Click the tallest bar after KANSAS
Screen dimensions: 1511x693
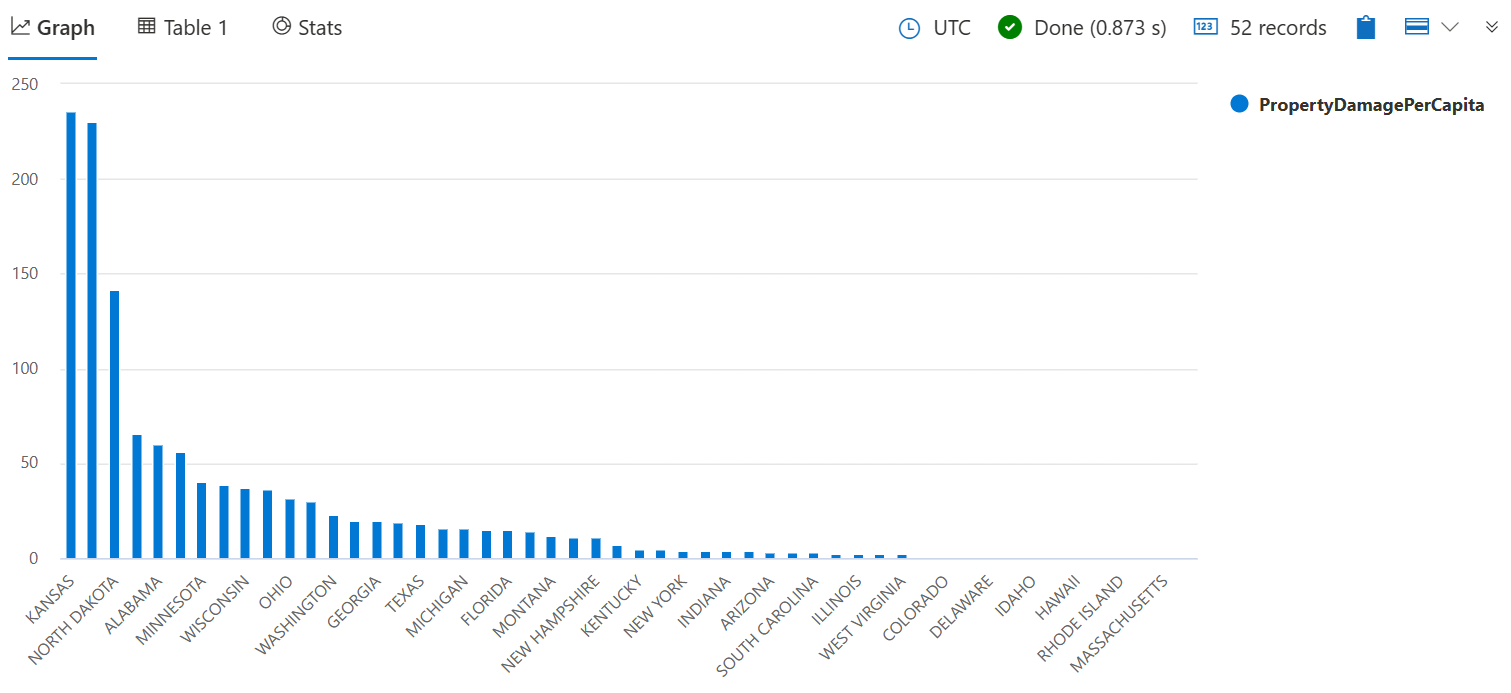tap(92, 341)
